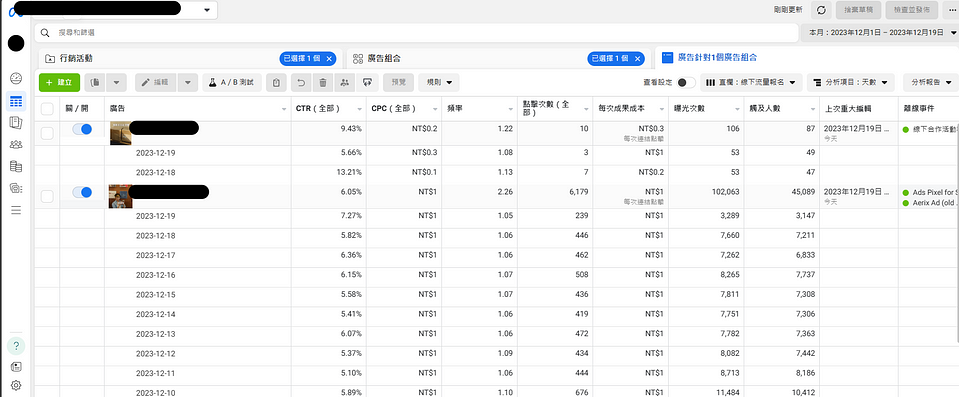959x397 pixels.
Task: Close the selected chip on 廣告組合 tab
Action: coord(637,59)
